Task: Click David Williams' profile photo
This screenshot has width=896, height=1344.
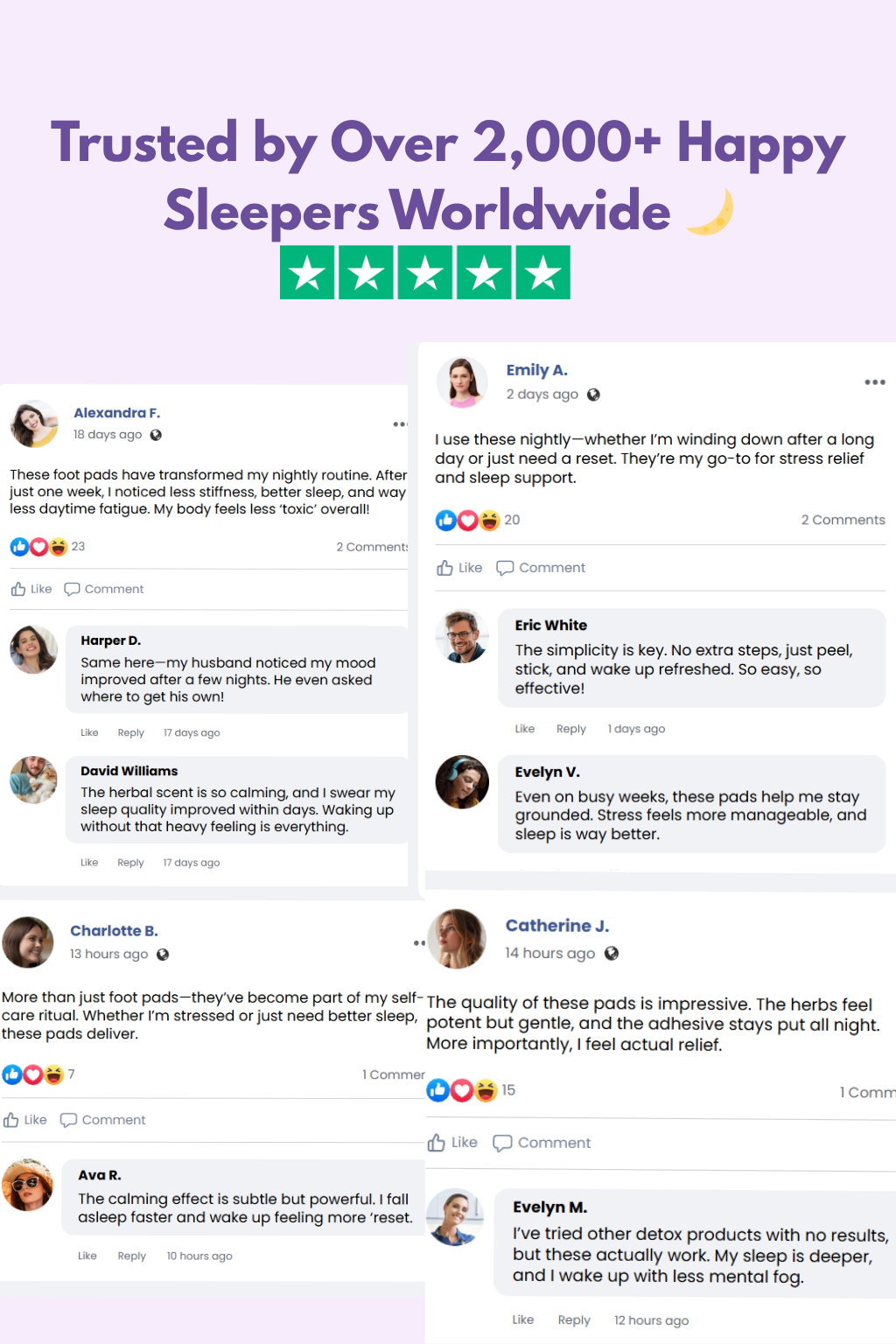Action: 33,780
